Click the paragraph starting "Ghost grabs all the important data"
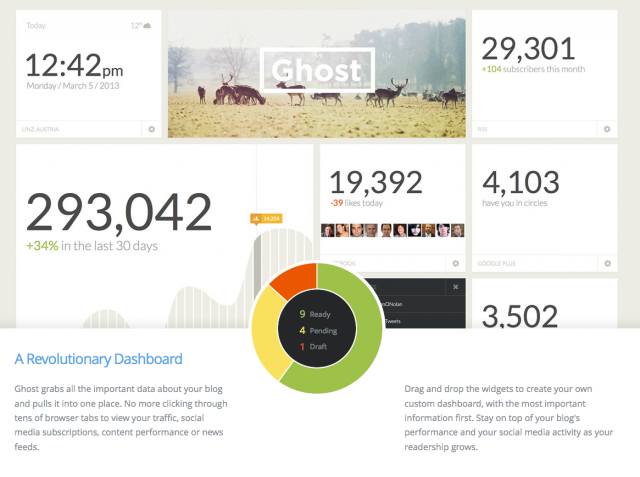Image resolution: width=640 pixels, height=477 pixels. click(x=121, y=418)
